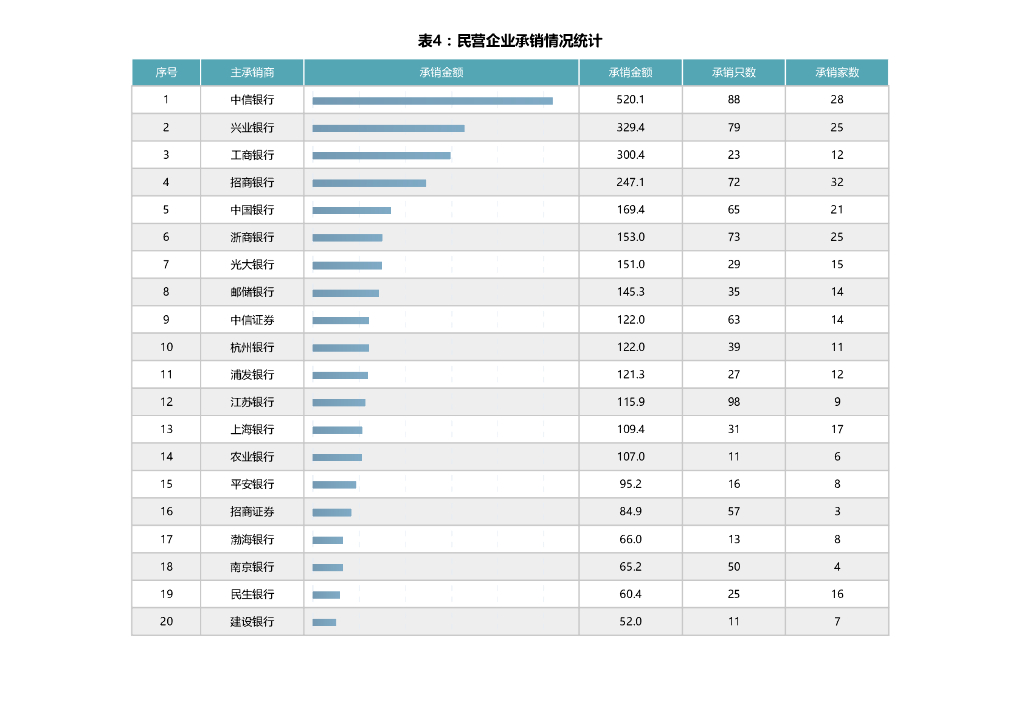Click the amount value 107.0
The image size is (1024, 724).
tap(630, 457)
